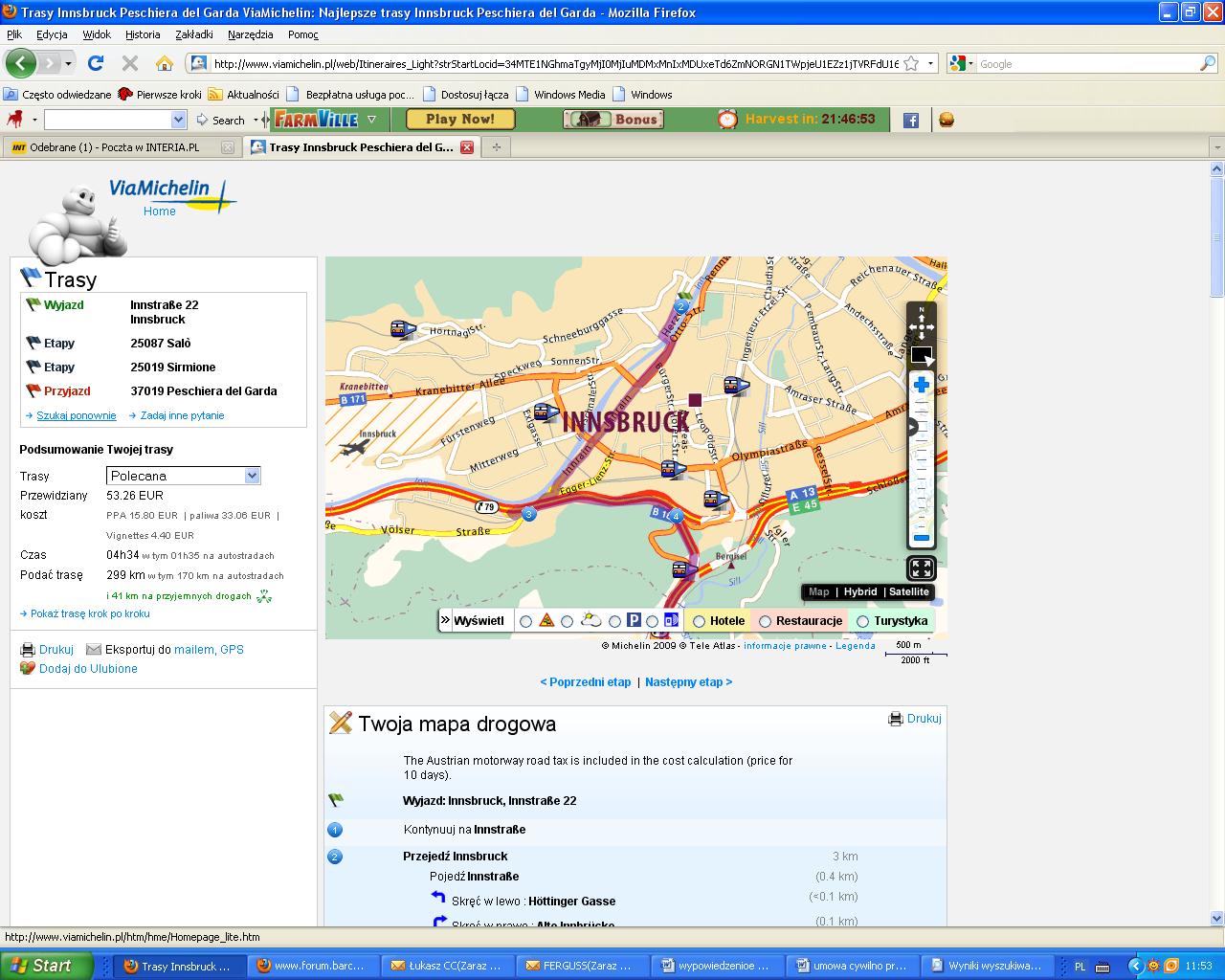Turn on the parking display radio button
The image size is (1225, 980).
tap(615, 621)
